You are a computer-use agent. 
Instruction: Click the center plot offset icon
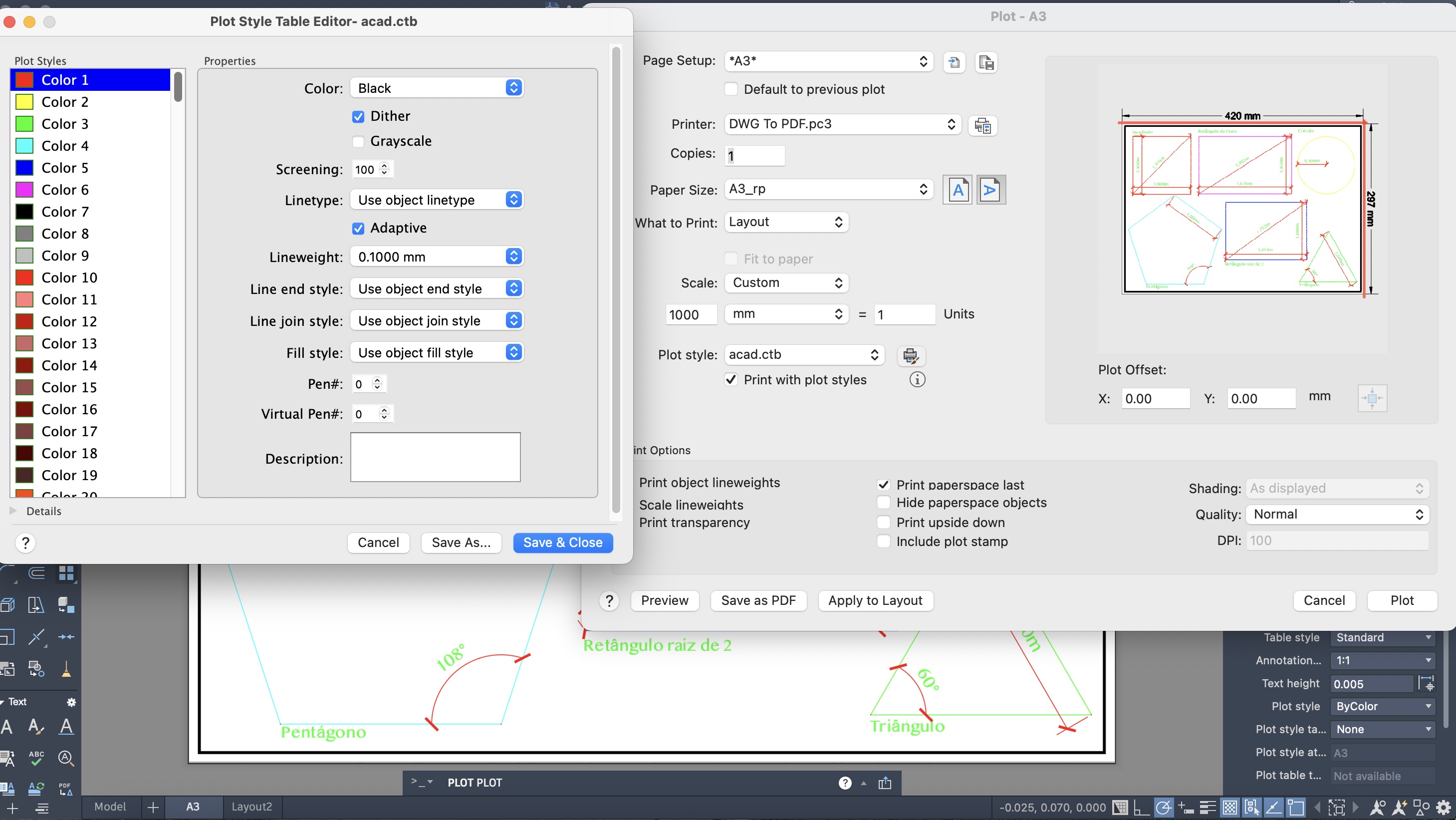(1372, 398)
